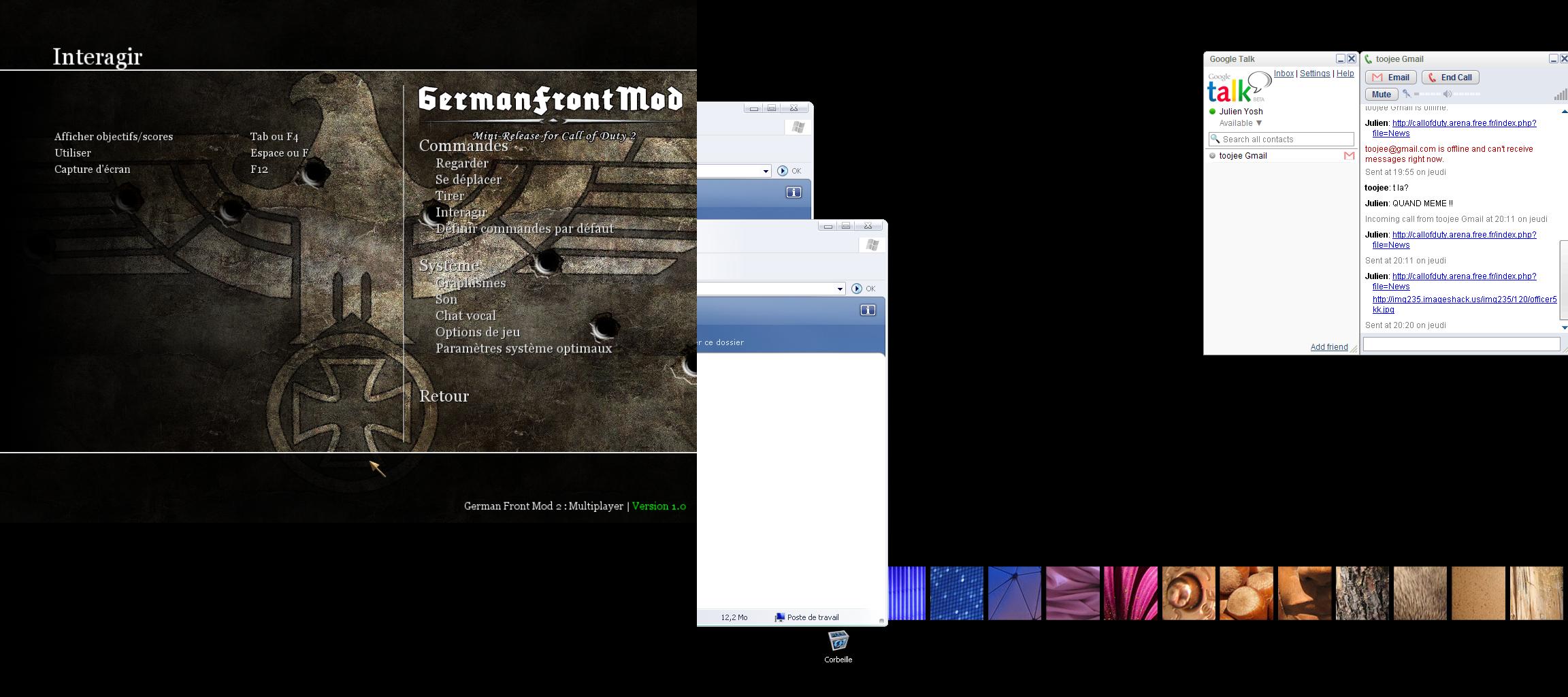Open the Commandes menu section

coord(463,146)
